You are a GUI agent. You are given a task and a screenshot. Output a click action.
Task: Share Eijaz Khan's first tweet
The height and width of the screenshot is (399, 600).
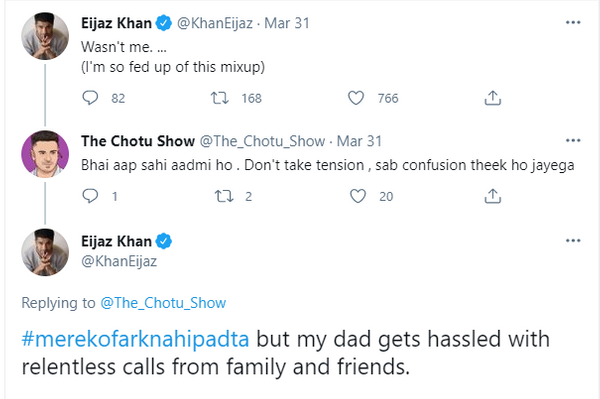(x=492, y=98)
